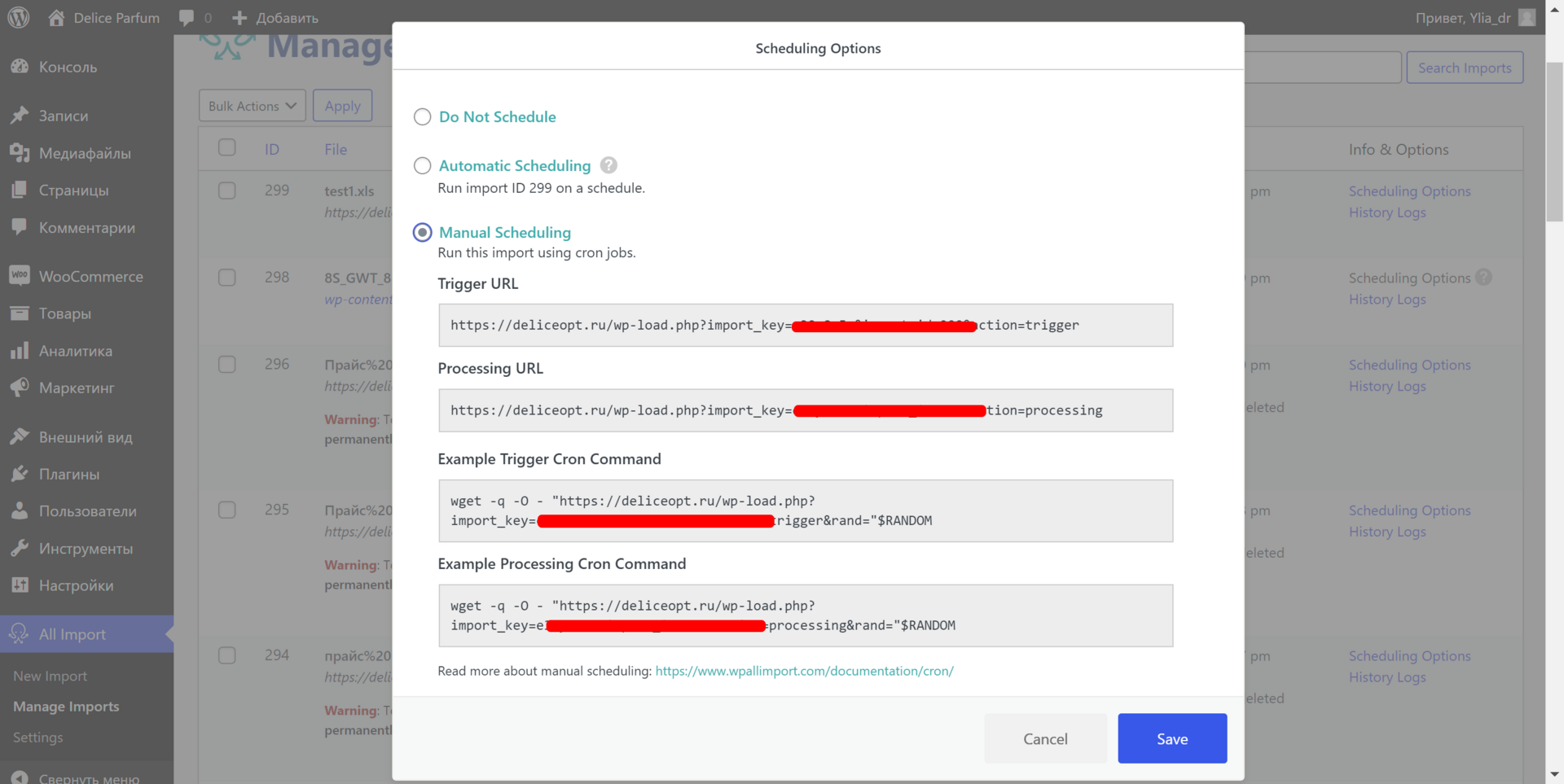Open the Добавить menu in admin bar
Screen dimensions: 1564x784
click(275, 17)
